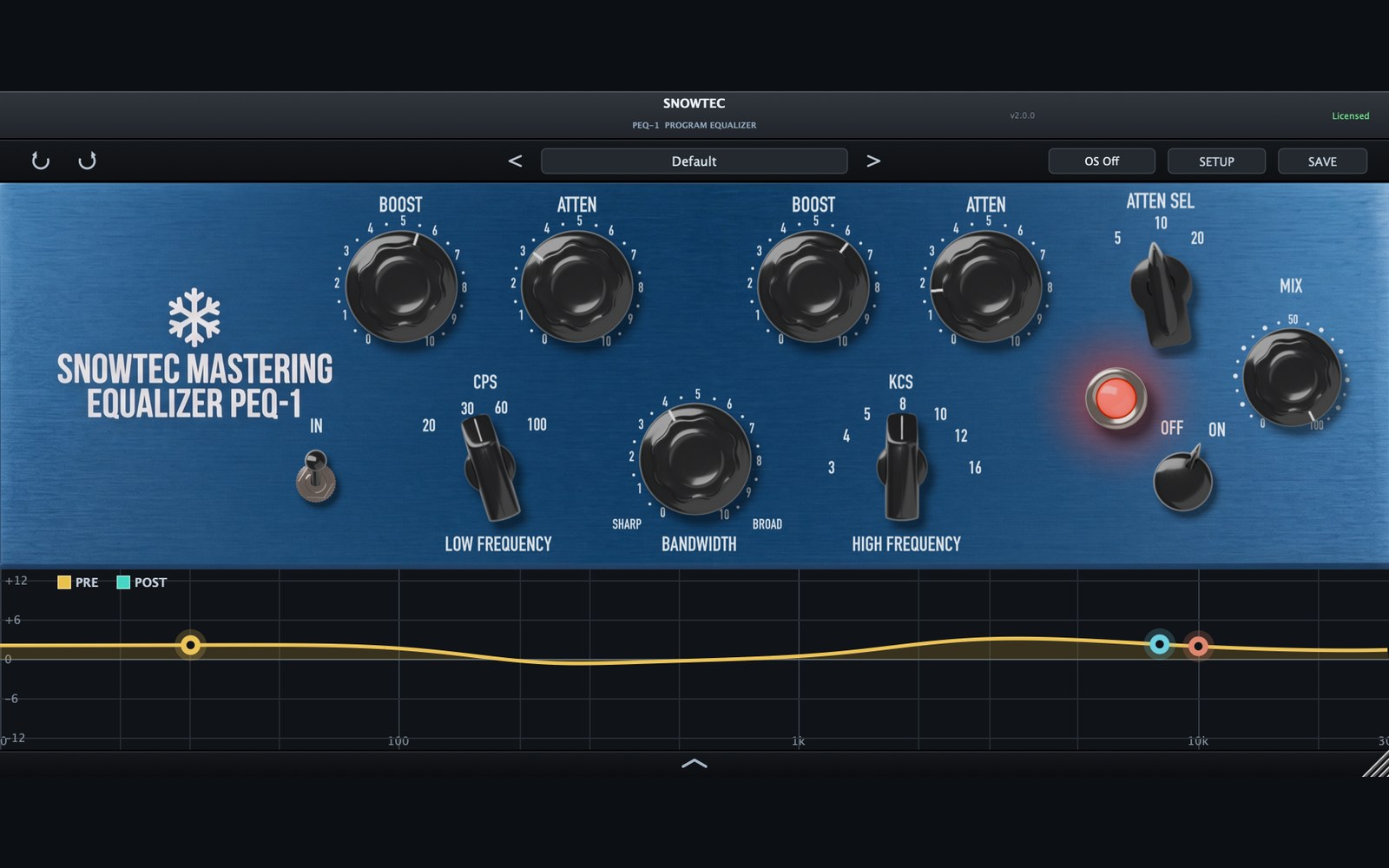Click the KCS high frequency selector switch
The image size is (1389, 868).
(x=902, y=468)
